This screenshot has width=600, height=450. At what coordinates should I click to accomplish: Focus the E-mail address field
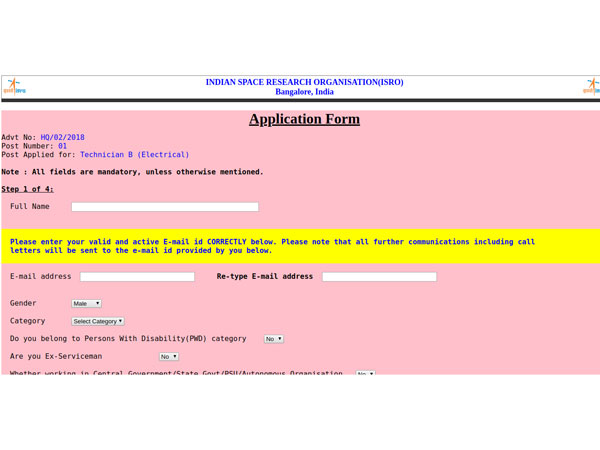coord(137,277)
